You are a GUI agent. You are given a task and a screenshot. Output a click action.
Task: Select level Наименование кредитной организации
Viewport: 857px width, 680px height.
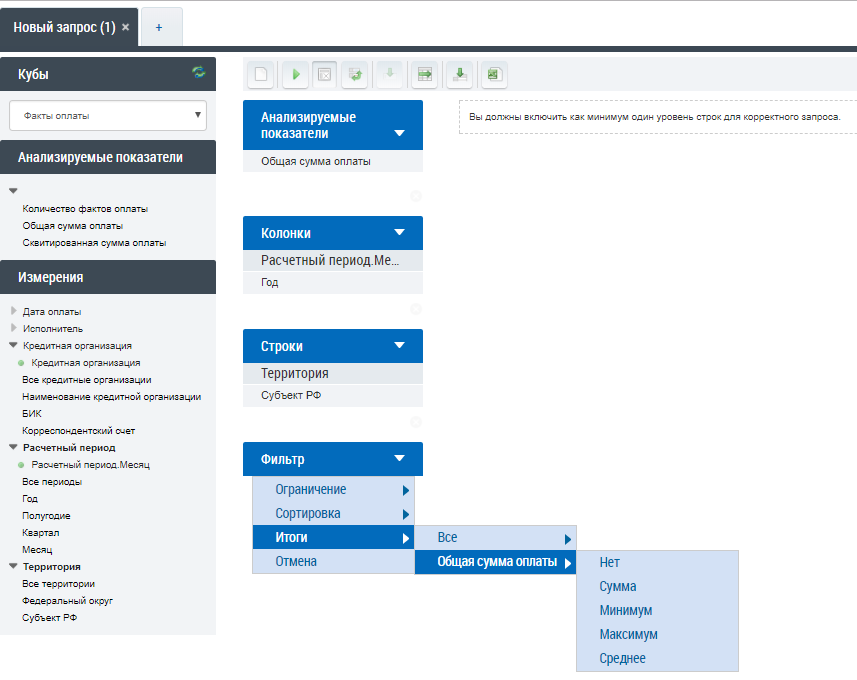pyautogui.click(x=111, y=396)
